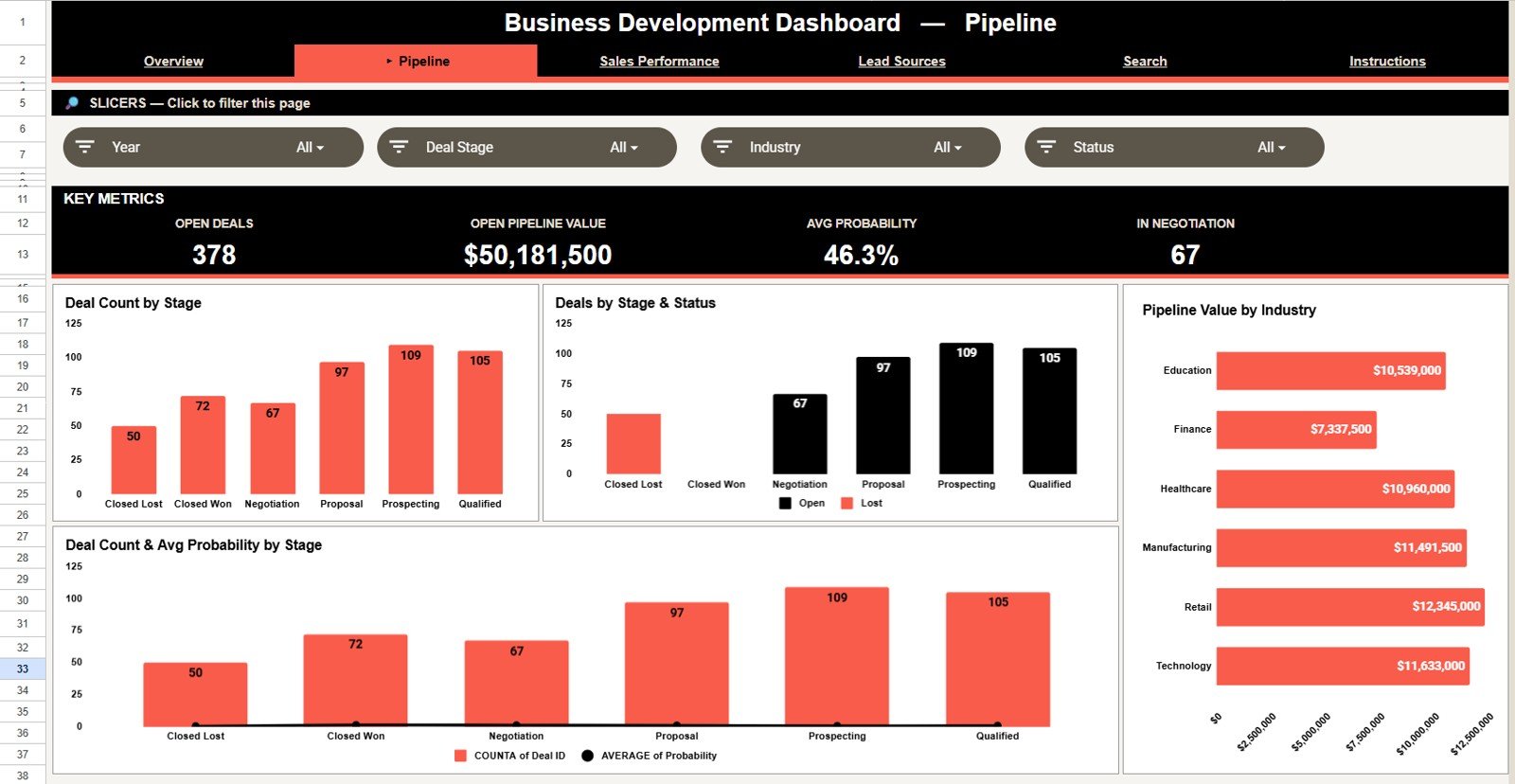The image size is (1515, 784).
Task: Switch to the Sales Performance tab
Action: pyautogui.click(x=659, y=61)
